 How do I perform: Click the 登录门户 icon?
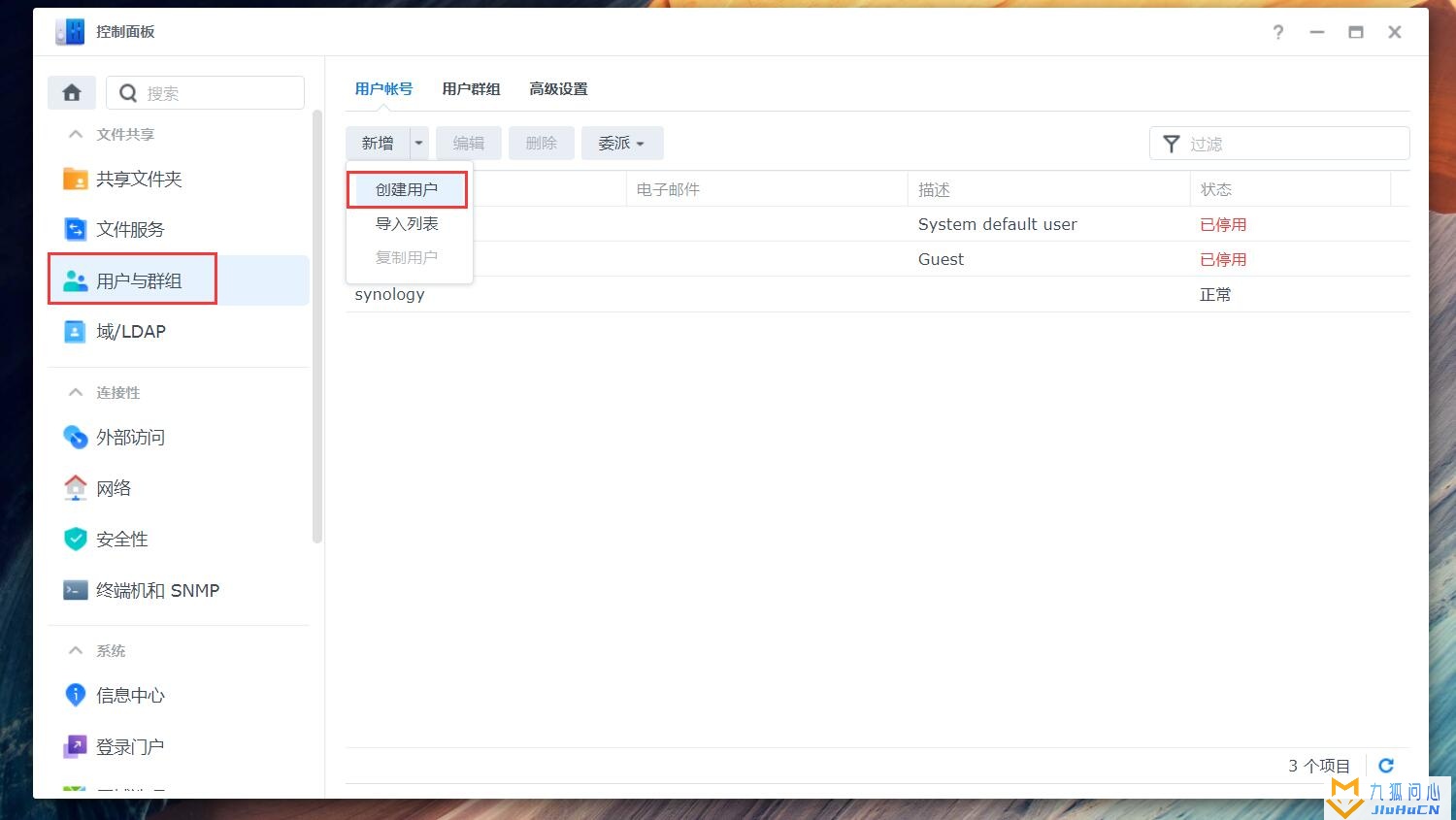[75, 746]
